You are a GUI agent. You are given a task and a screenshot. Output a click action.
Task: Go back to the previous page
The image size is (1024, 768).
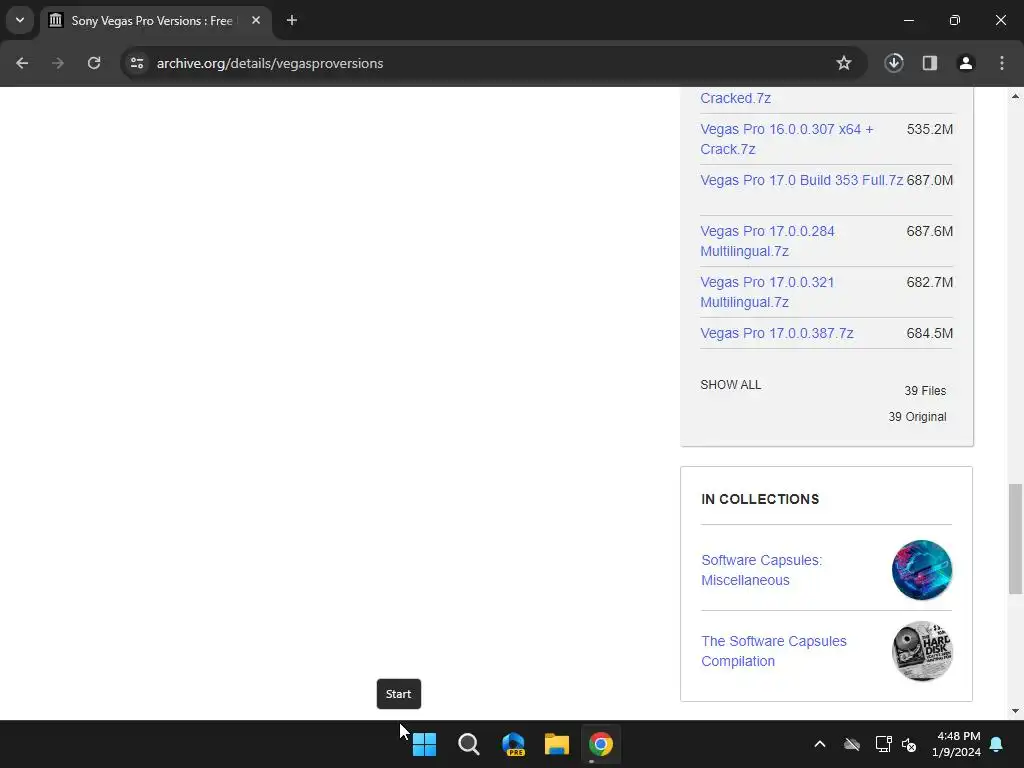click(22, 63)
